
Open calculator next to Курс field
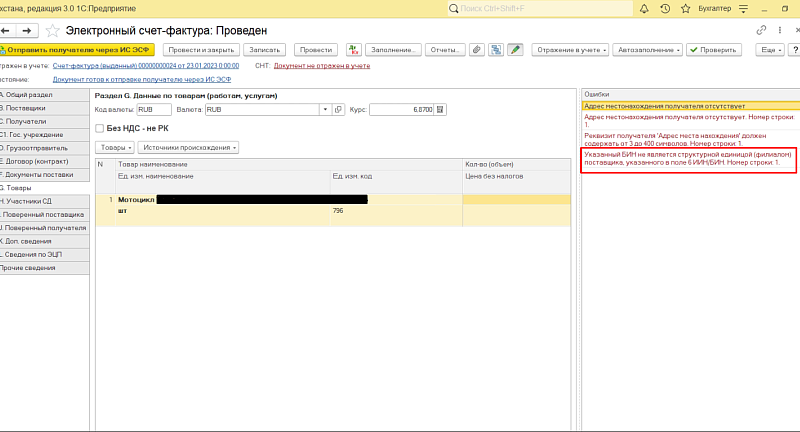pos(442,110)
